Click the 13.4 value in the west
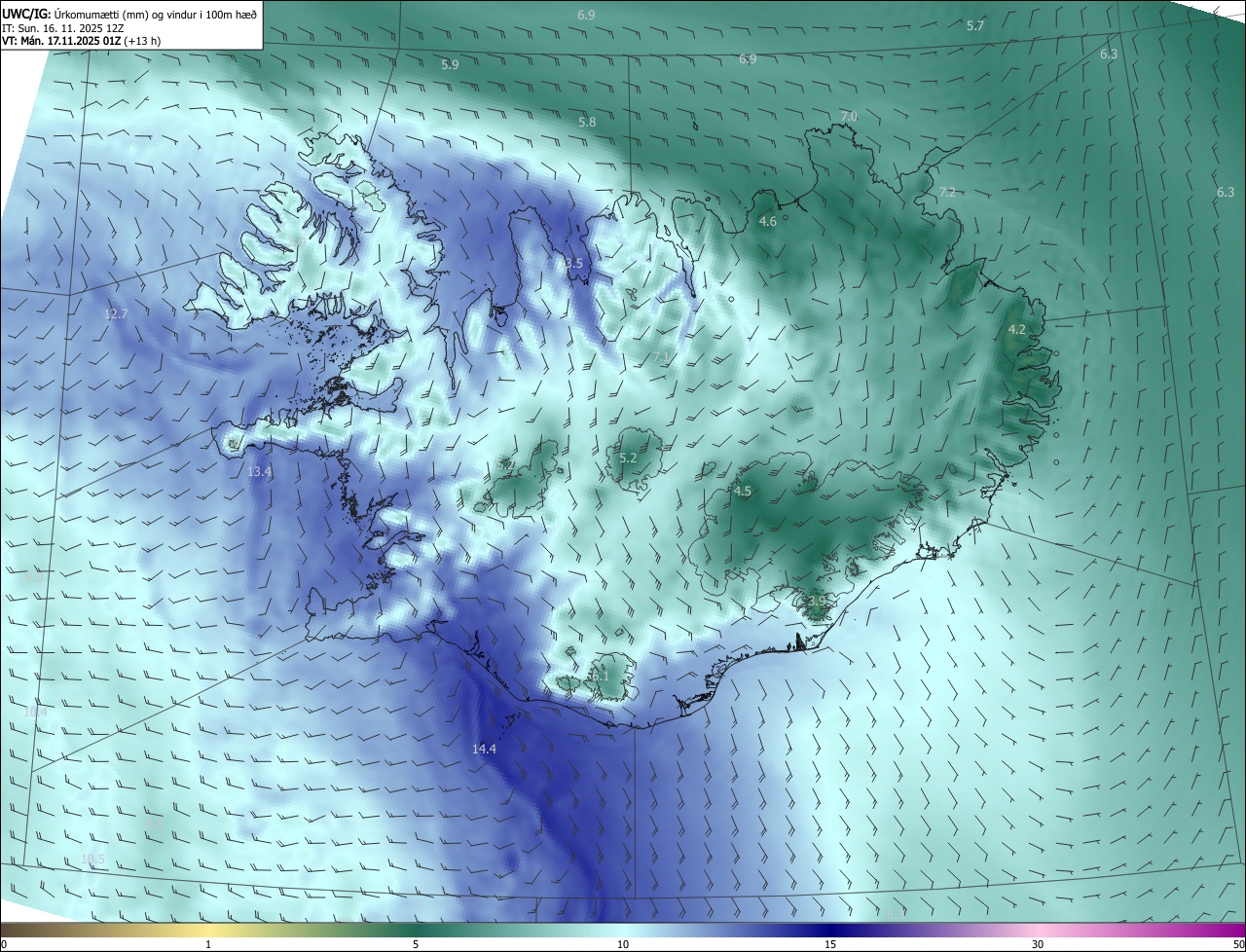 click(x=260, y=471)
